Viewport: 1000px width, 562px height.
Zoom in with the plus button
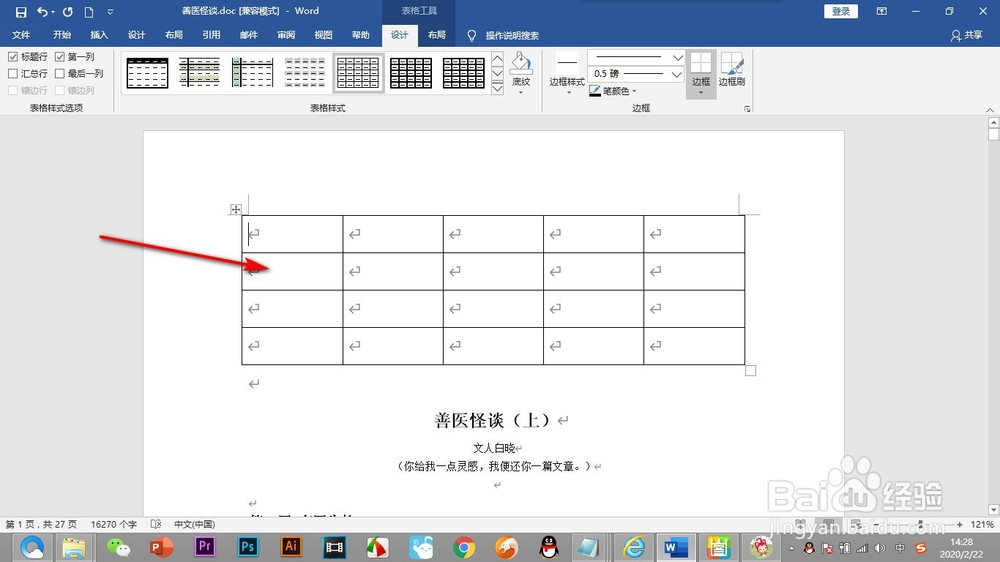[960, 524]
